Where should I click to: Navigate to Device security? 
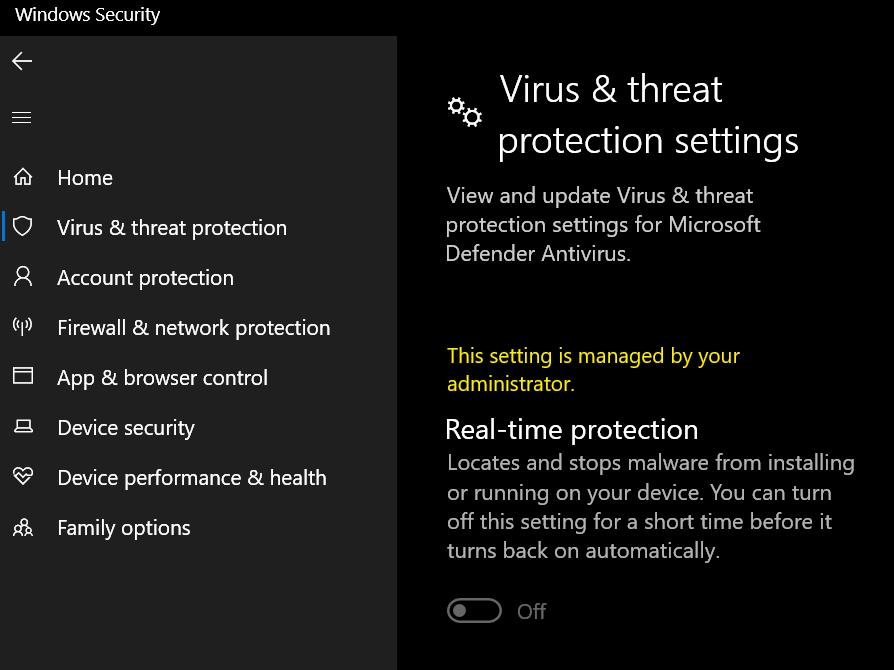coord(126,428)
